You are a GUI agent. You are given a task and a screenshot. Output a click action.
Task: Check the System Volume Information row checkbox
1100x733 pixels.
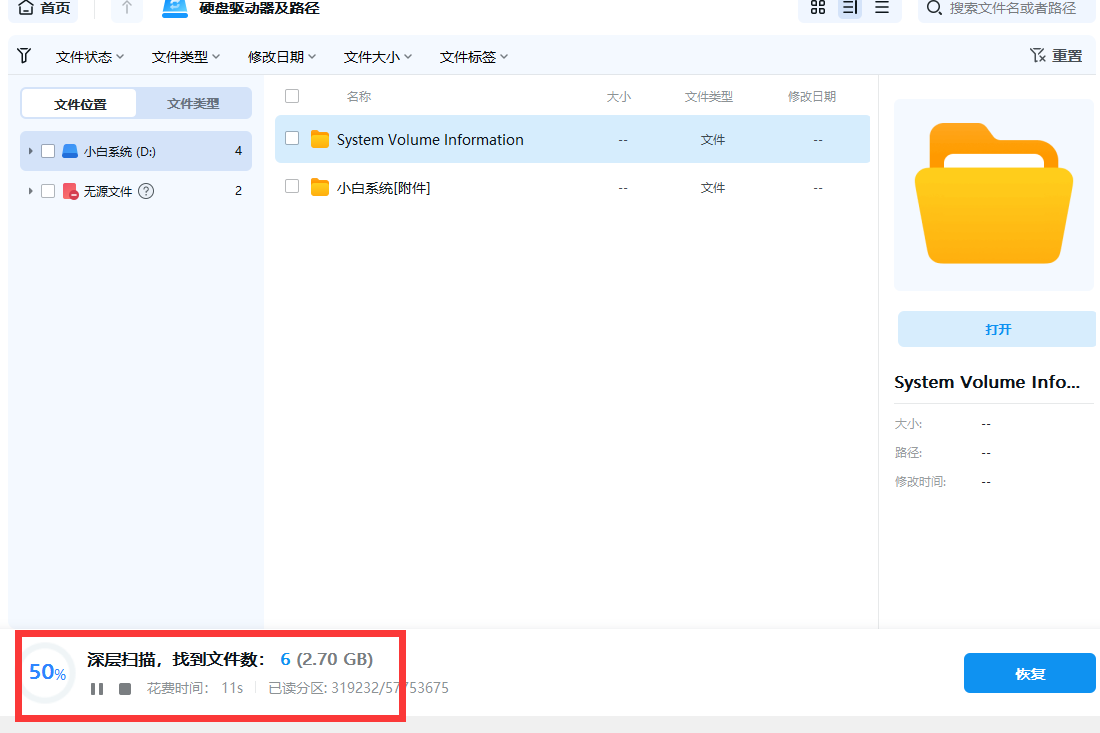[x=291, y=139]
